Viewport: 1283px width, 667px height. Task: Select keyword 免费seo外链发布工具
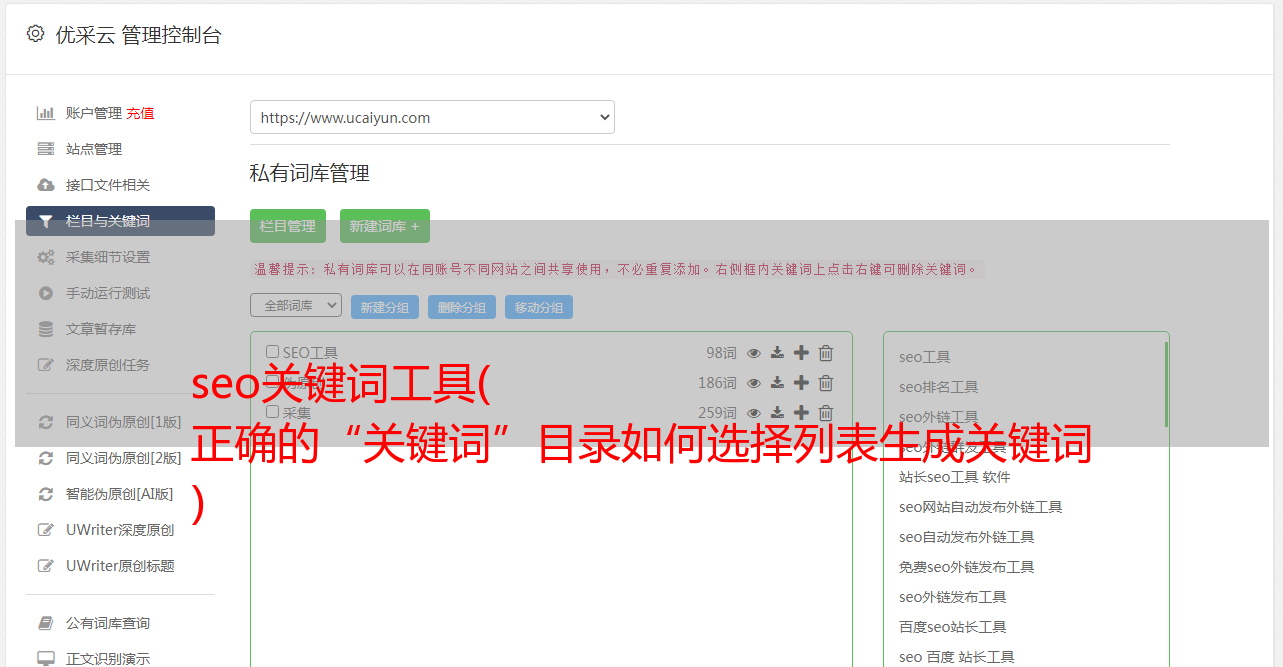966,567
